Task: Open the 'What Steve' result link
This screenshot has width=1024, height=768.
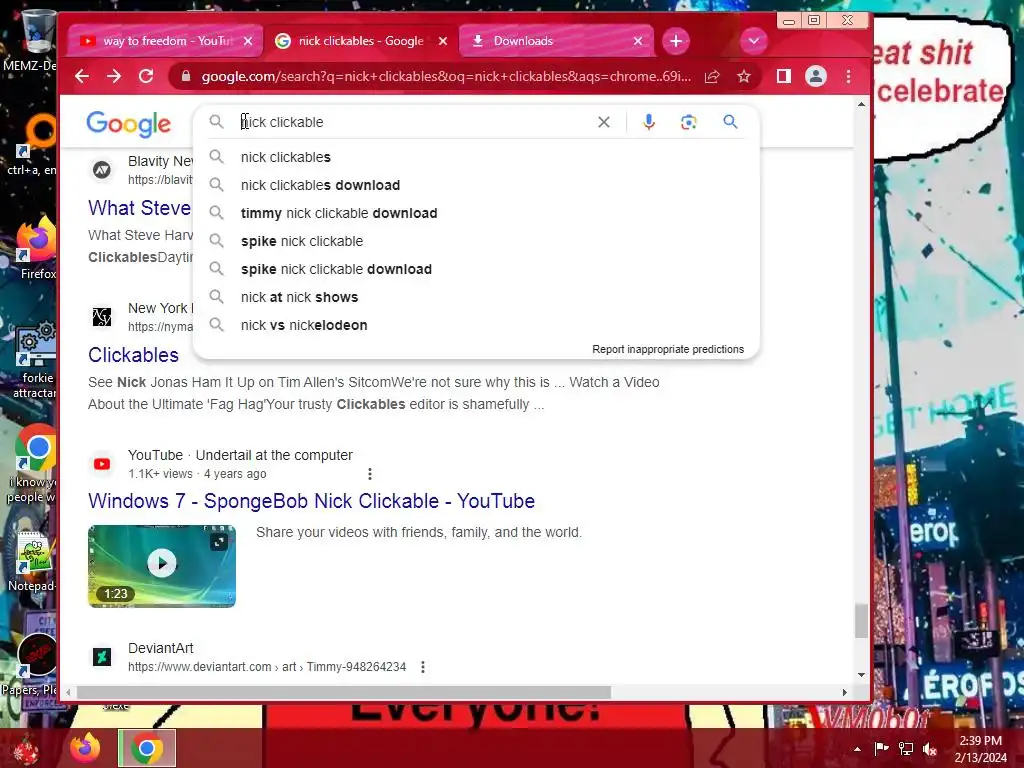Action: tap(140, 208)
